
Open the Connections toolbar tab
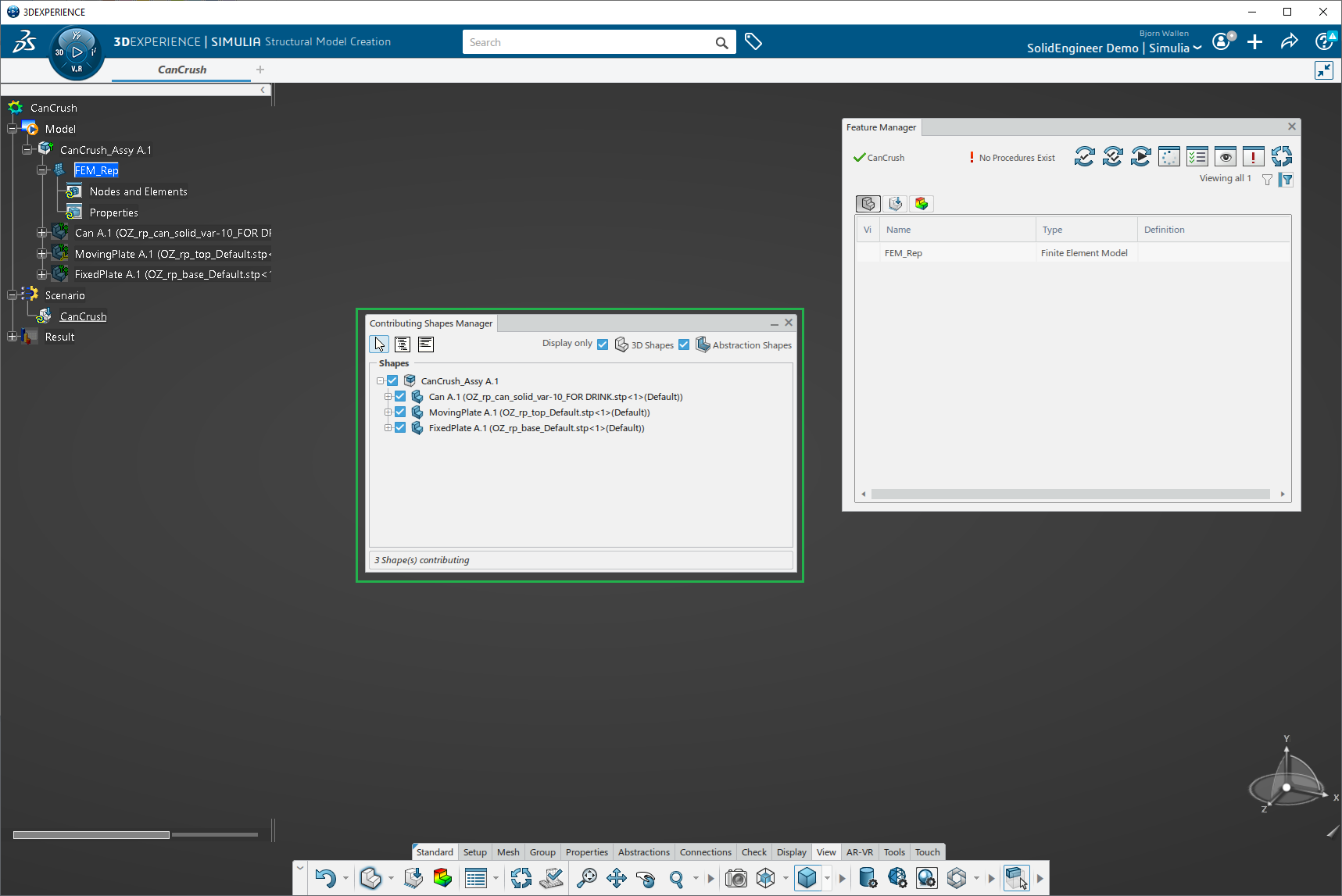pyautogui.click(x=705, y=852)
